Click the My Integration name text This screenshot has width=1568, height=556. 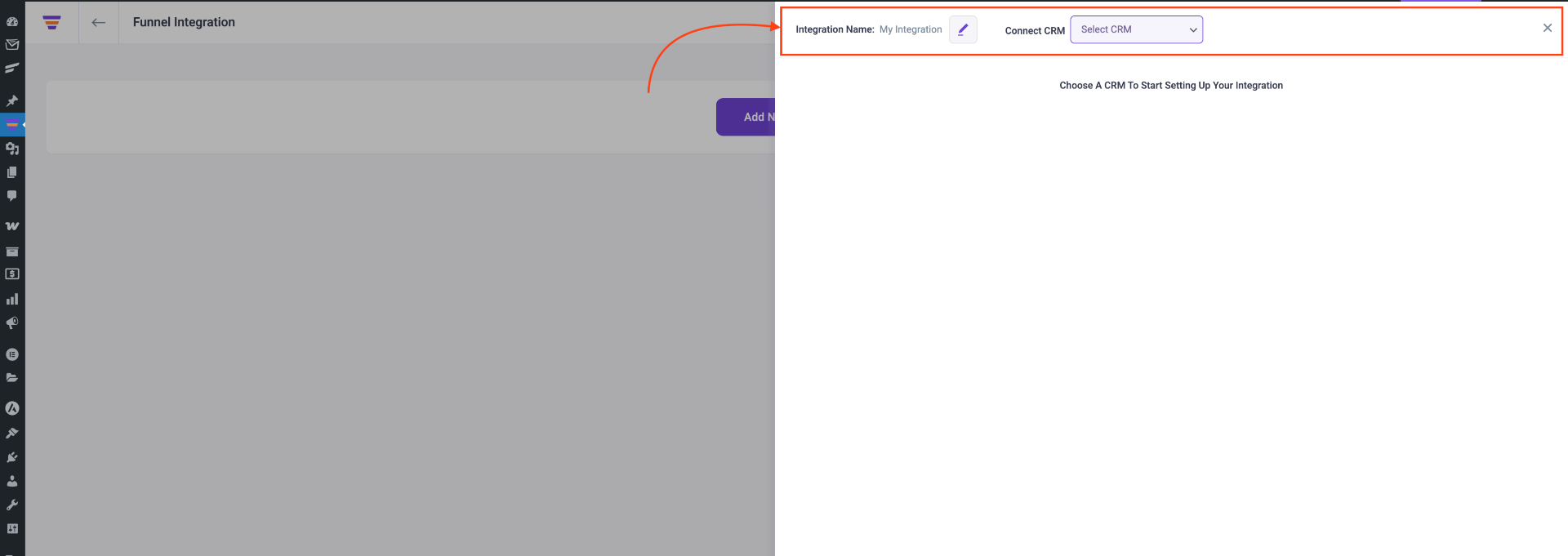(911, 29)
